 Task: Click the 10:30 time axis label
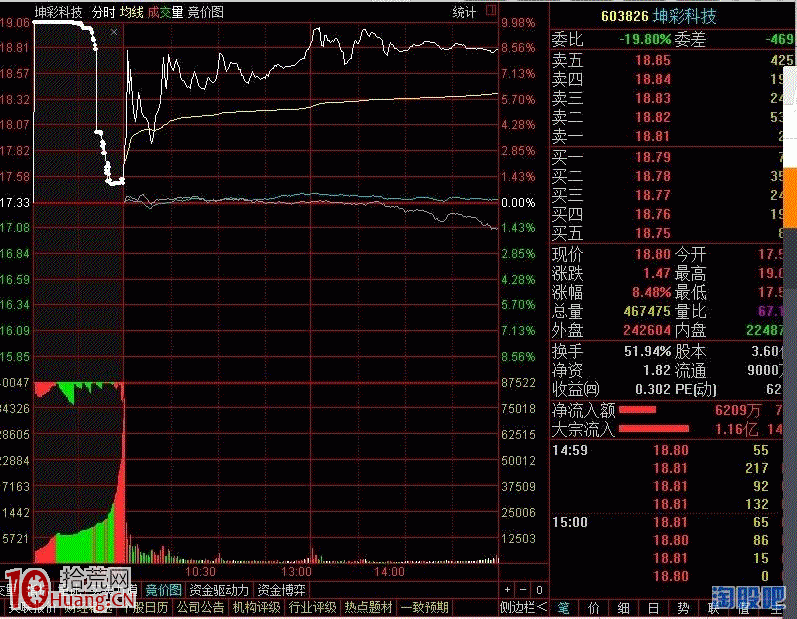(x=200, y=572)
